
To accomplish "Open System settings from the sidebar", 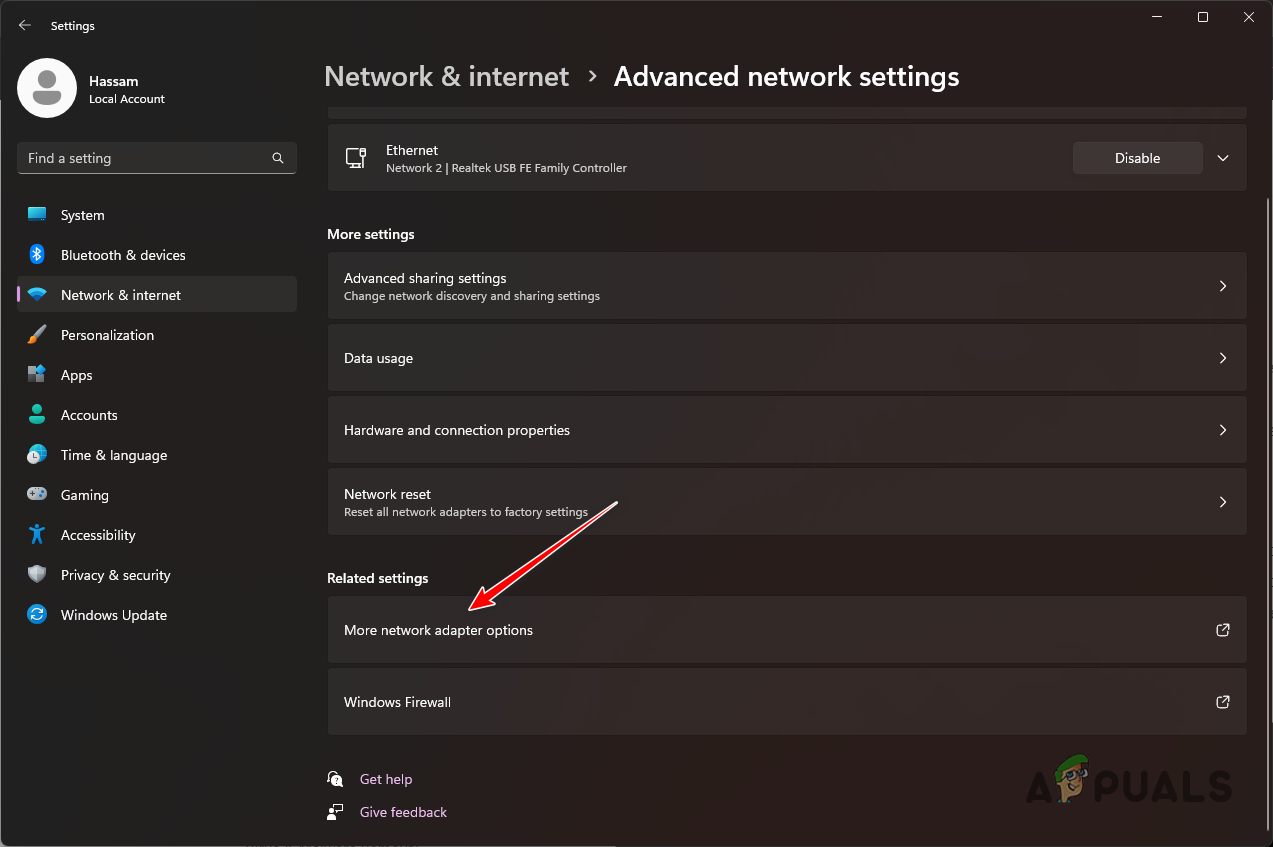I will [82, 214].
